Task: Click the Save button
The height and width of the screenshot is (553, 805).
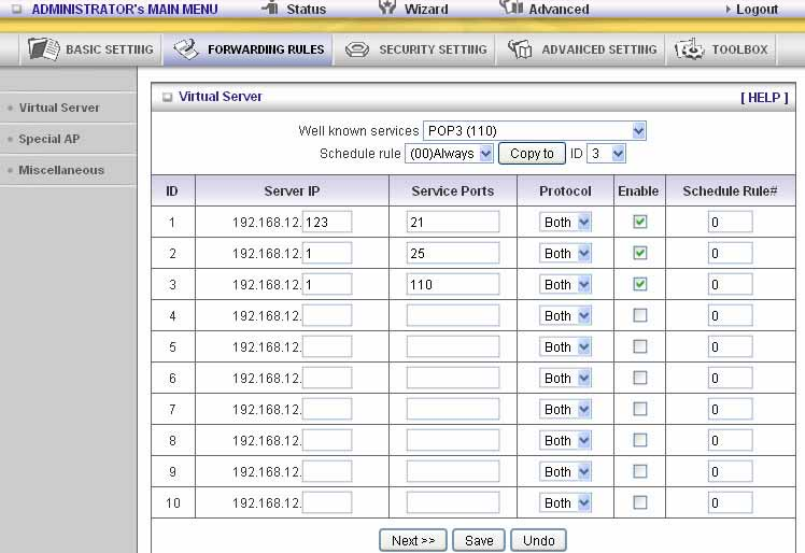Action: 479,540
